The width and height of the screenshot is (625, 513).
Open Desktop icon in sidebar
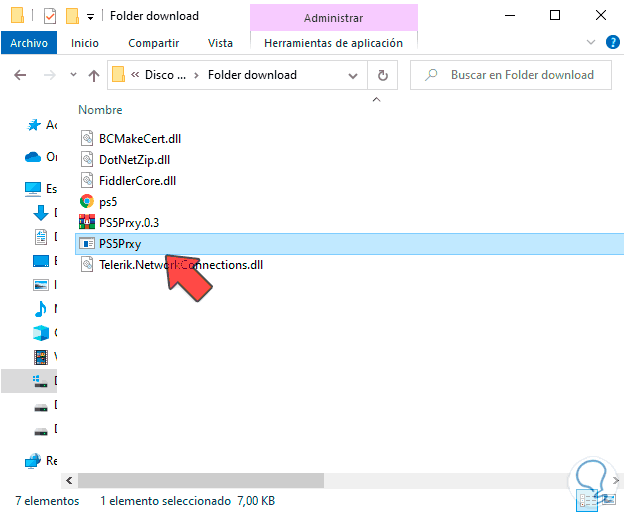[x=41, y=261]
